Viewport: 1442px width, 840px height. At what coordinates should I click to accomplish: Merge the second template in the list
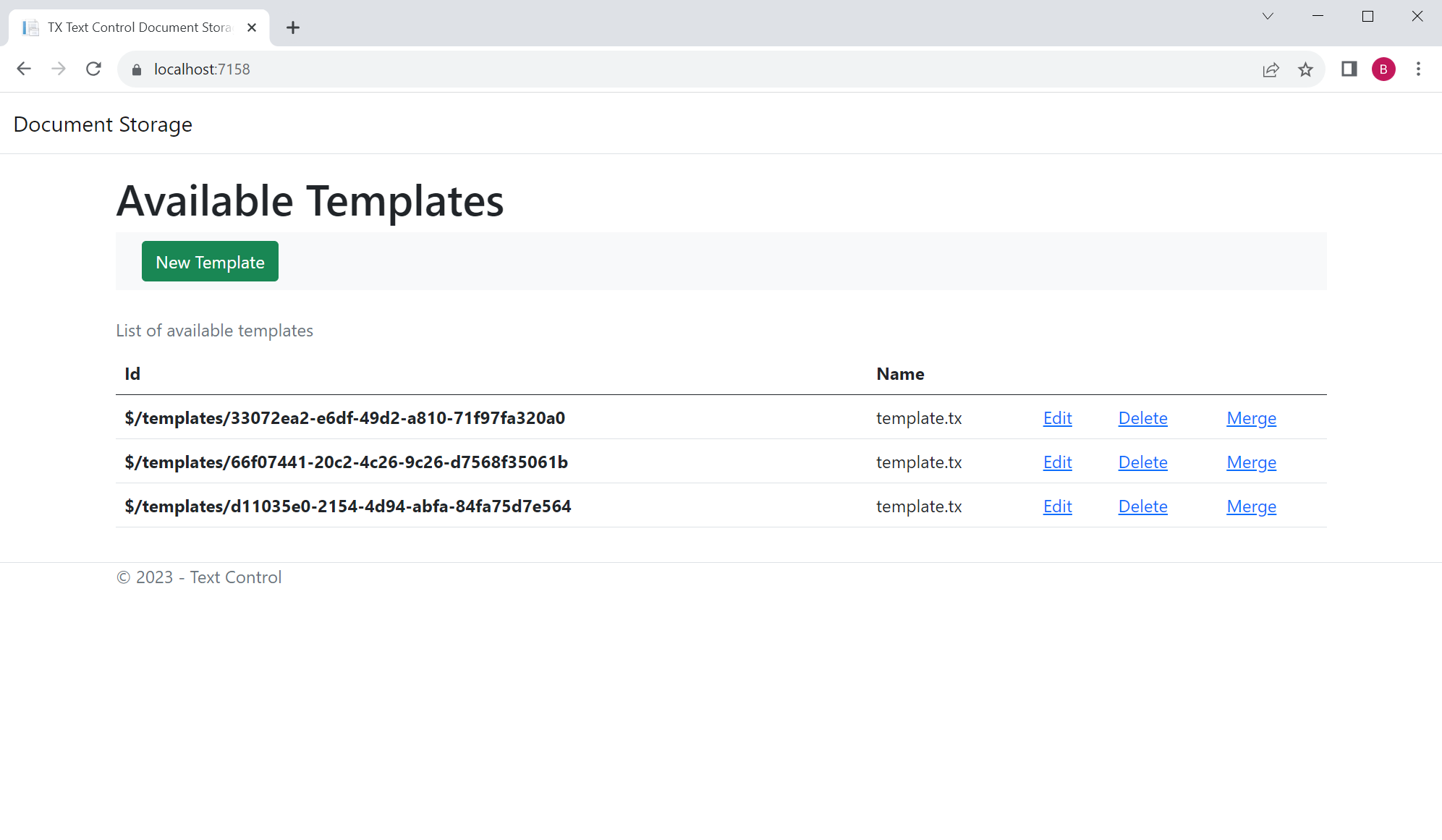[x=1251, y=462]
